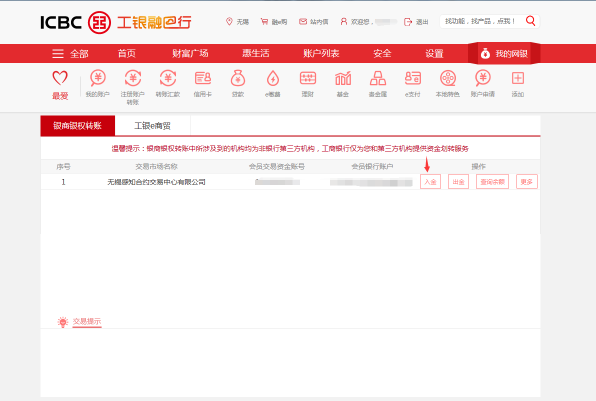Click 无锡感知合约交易中心有限公司 market name cell
596x401 pixels.
tap(156, 182)
